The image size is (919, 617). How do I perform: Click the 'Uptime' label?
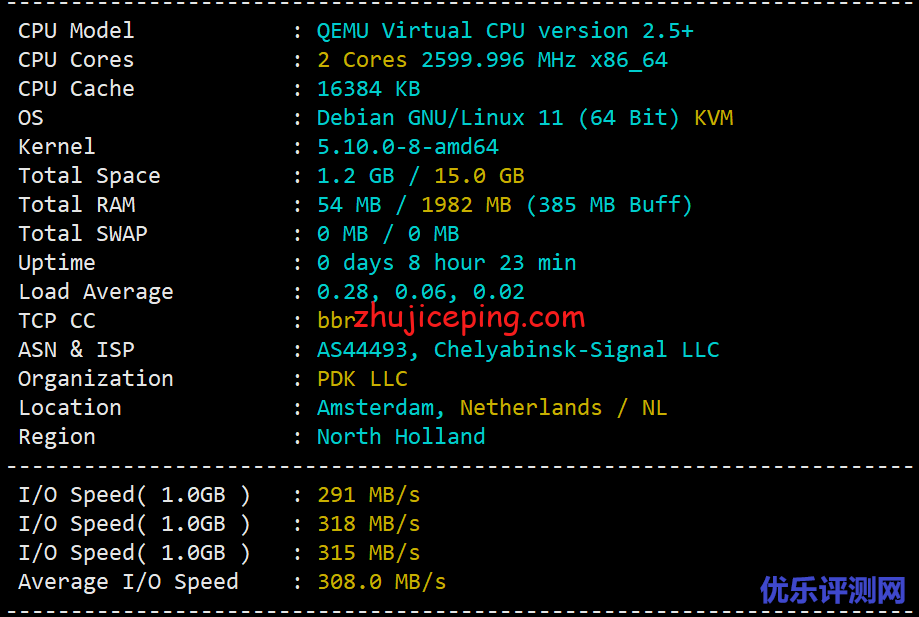57,263
